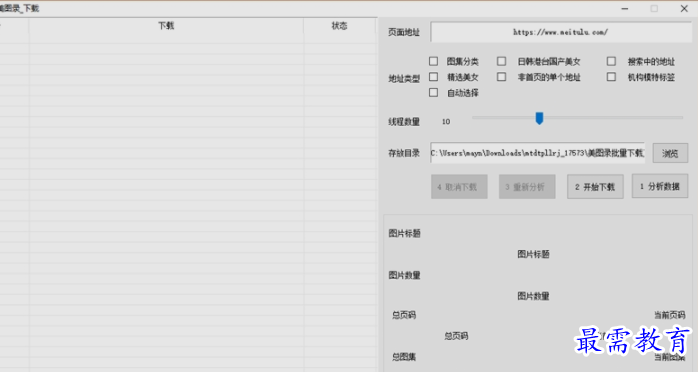The width and height of the screenshot is (698, 372).
Task: Click the 2 开始下载 button
Action: pos(595,187)
